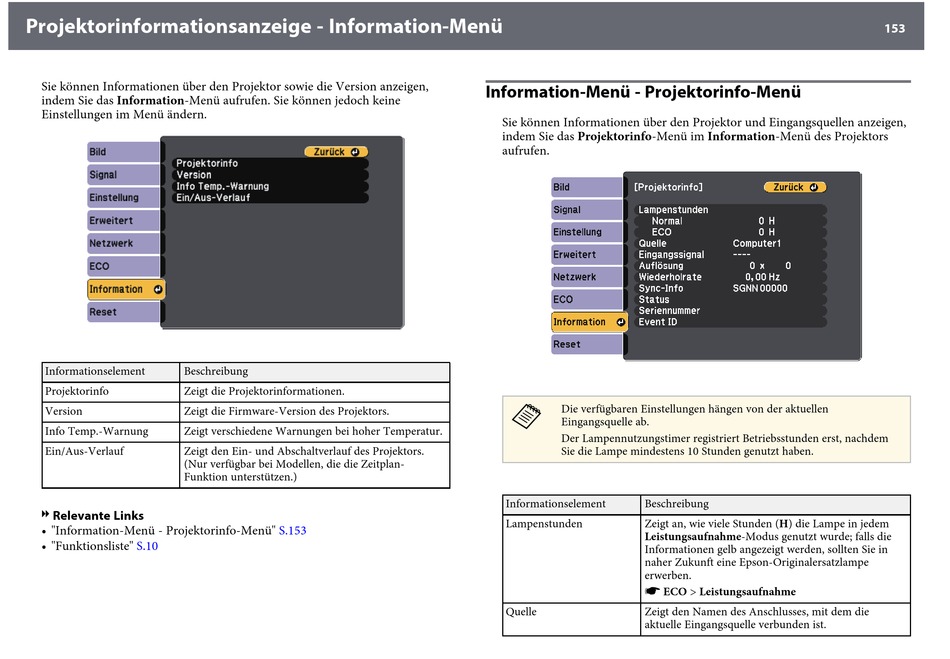Click the Version cell in the left table
Screen dimensions: 950x659
[x=111, y=412]
